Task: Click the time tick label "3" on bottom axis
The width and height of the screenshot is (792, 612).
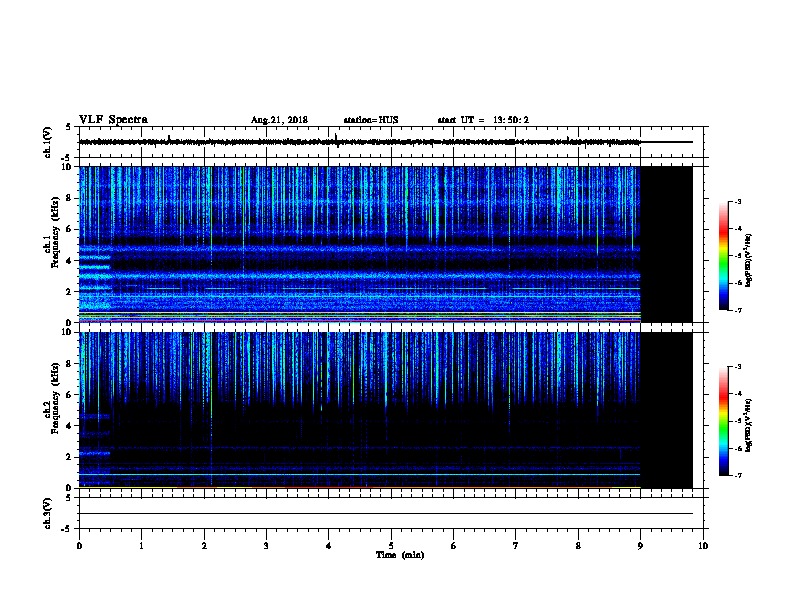Action: tap(266, 545)
